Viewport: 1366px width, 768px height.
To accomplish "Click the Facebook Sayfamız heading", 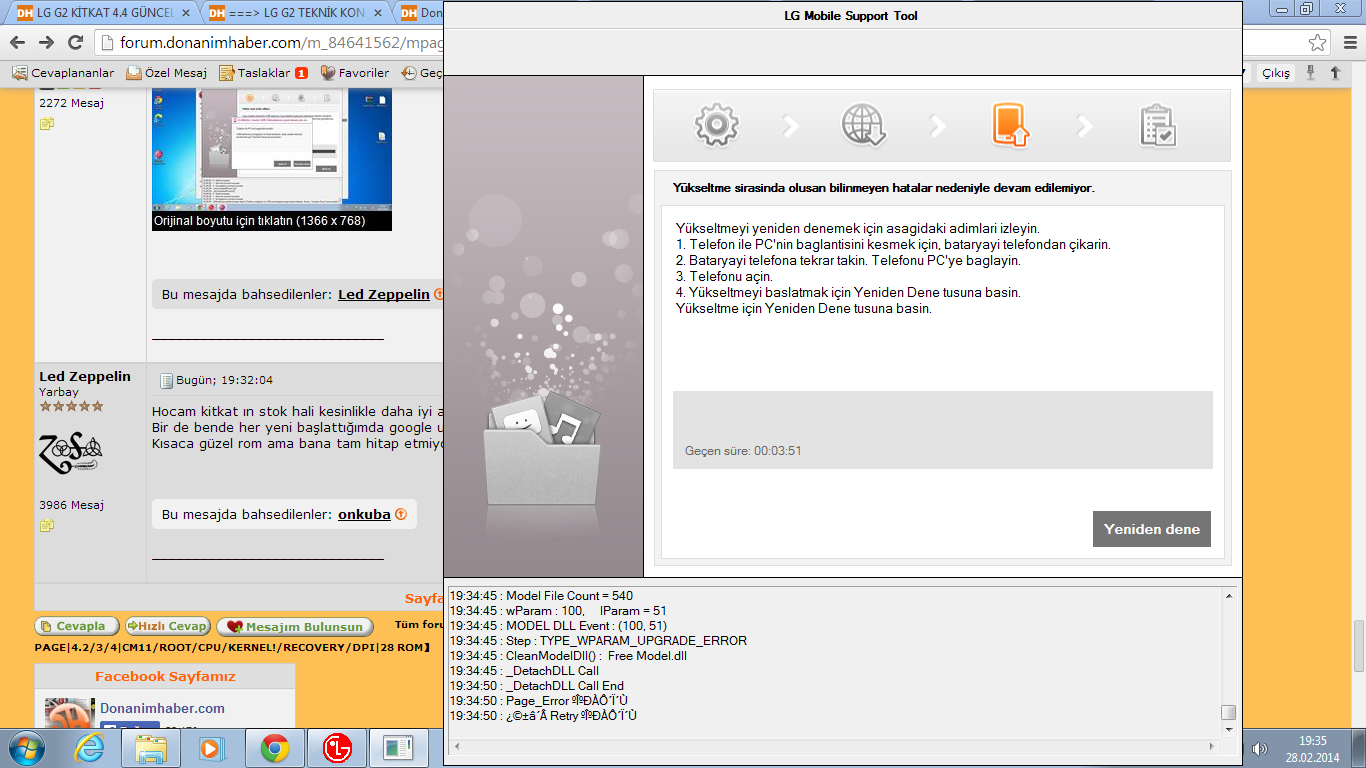I will tap(165, 676).
